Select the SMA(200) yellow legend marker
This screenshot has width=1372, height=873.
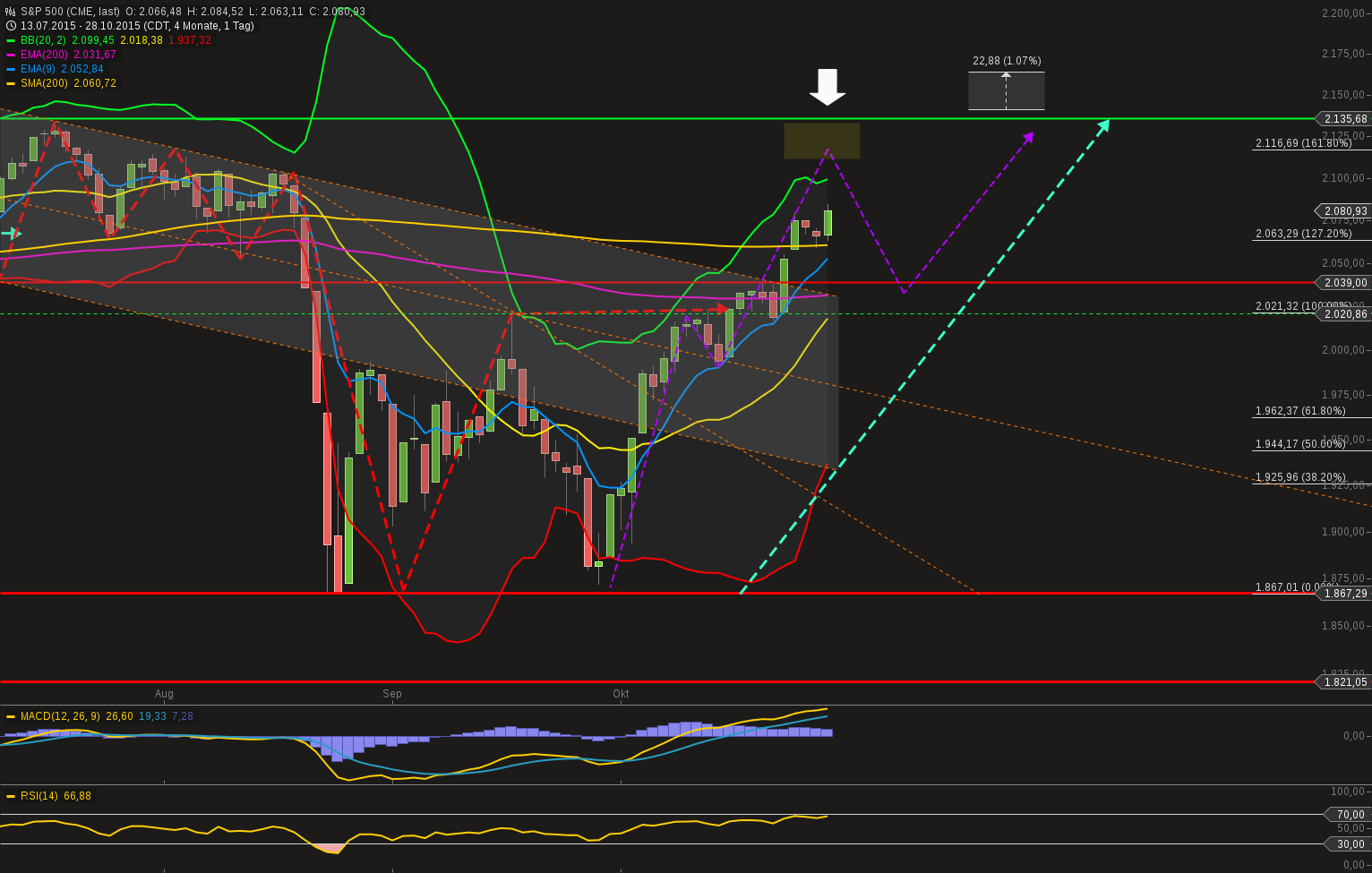(x=11, y=83)
